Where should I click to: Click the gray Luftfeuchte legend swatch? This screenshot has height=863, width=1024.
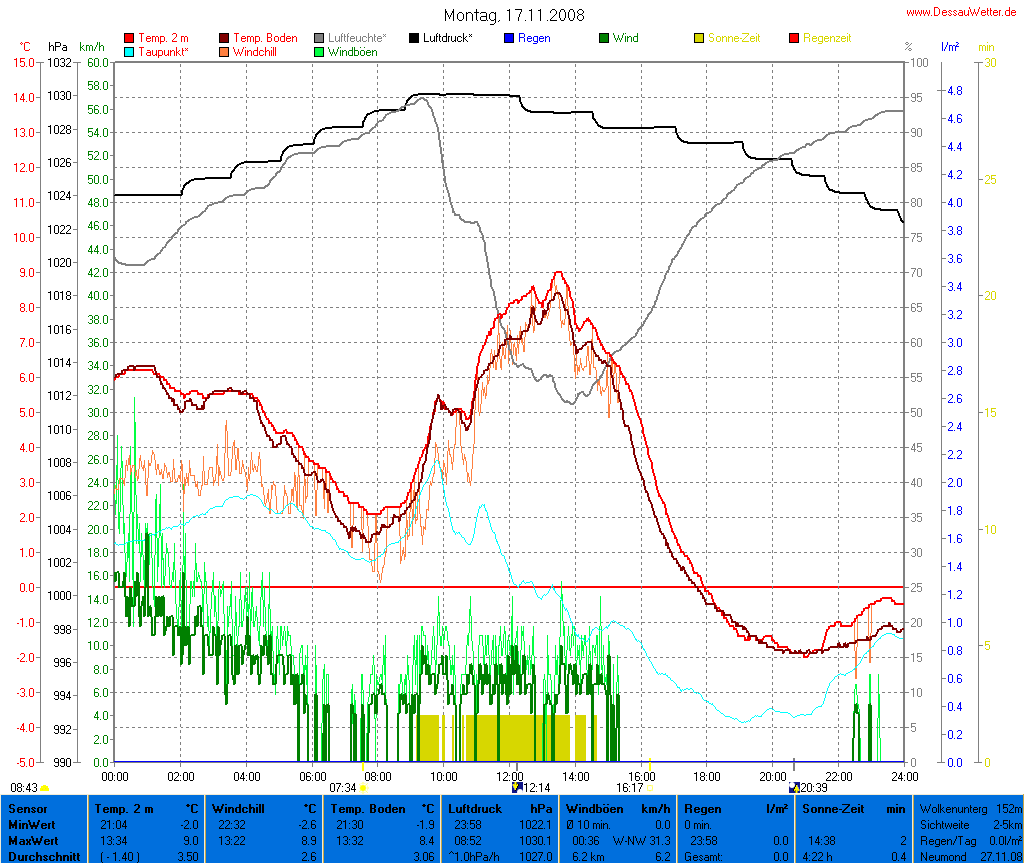click(319, 38)
